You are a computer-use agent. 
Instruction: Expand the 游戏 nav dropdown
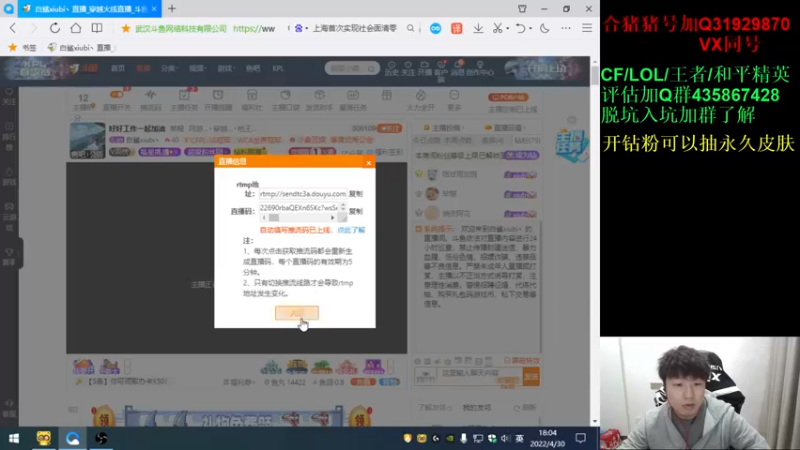coord(226,68)
